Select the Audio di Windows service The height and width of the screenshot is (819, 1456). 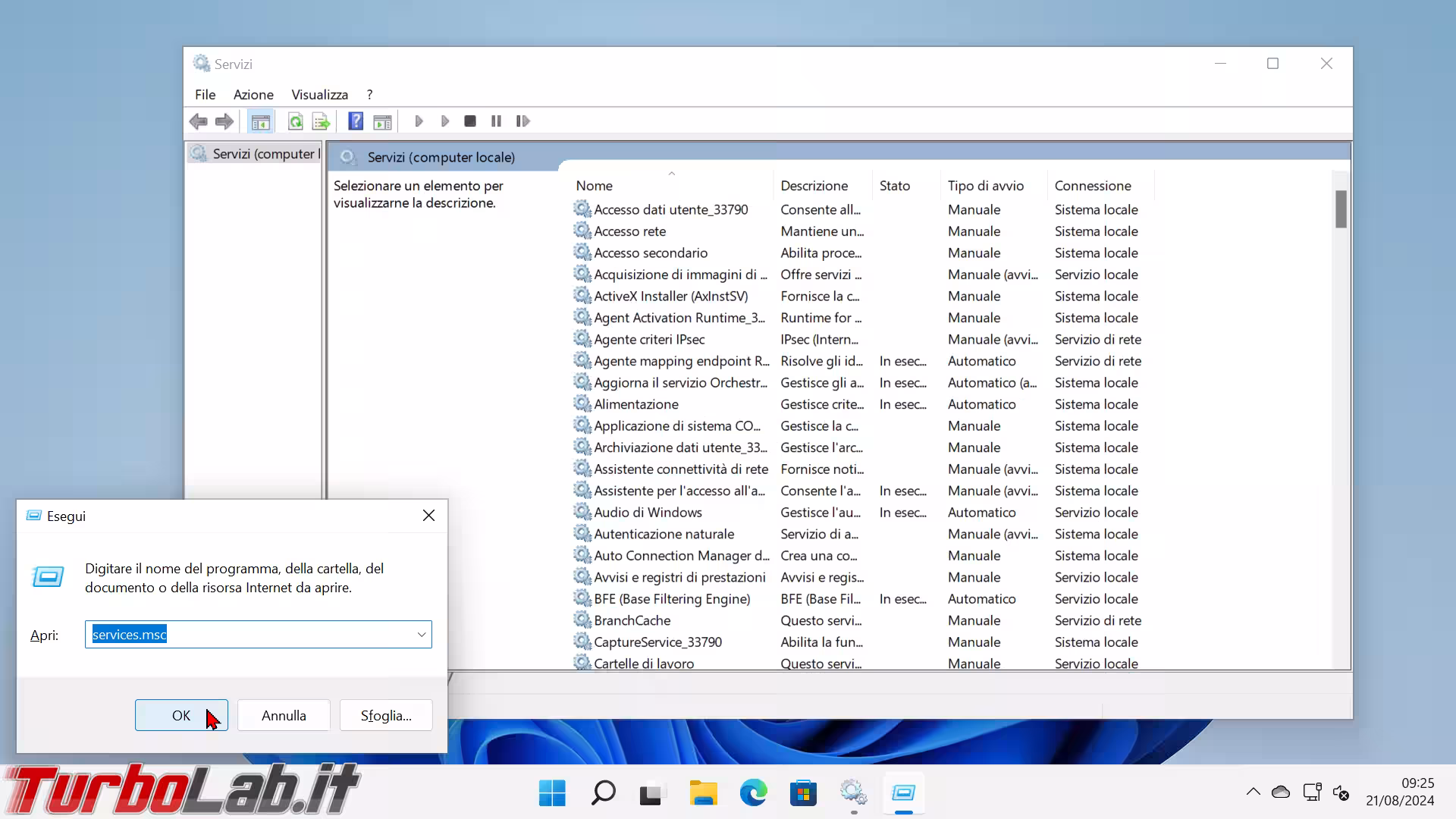tap(648, 513)
